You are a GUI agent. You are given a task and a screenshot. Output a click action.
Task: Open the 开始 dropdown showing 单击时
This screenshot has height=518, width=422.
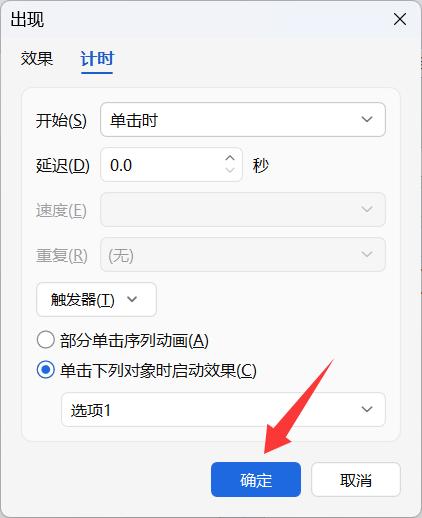pyautogui.click(x=243, y=120)
